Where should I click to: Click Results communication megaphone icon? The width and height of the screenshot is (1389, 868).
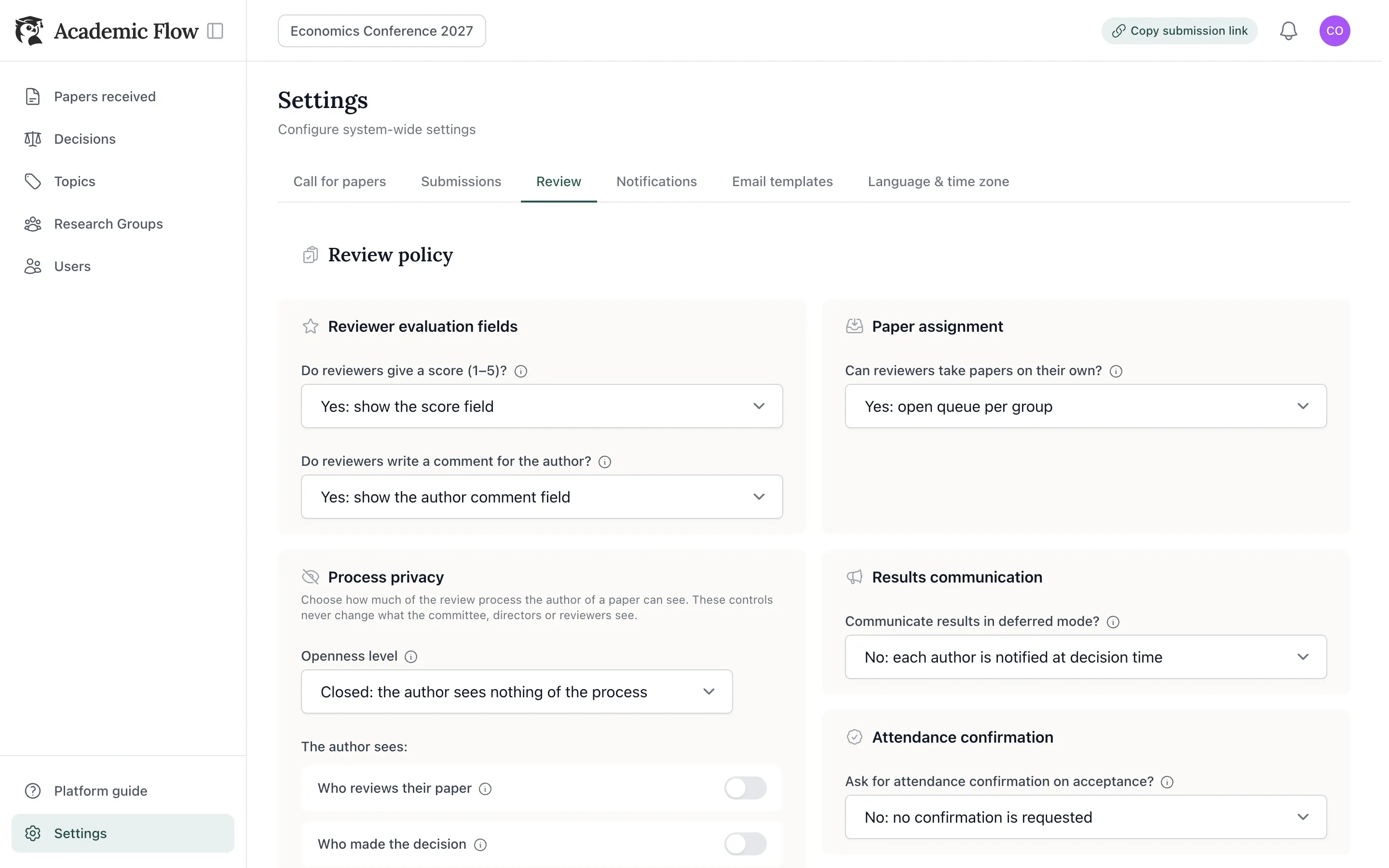pos(854,577)
